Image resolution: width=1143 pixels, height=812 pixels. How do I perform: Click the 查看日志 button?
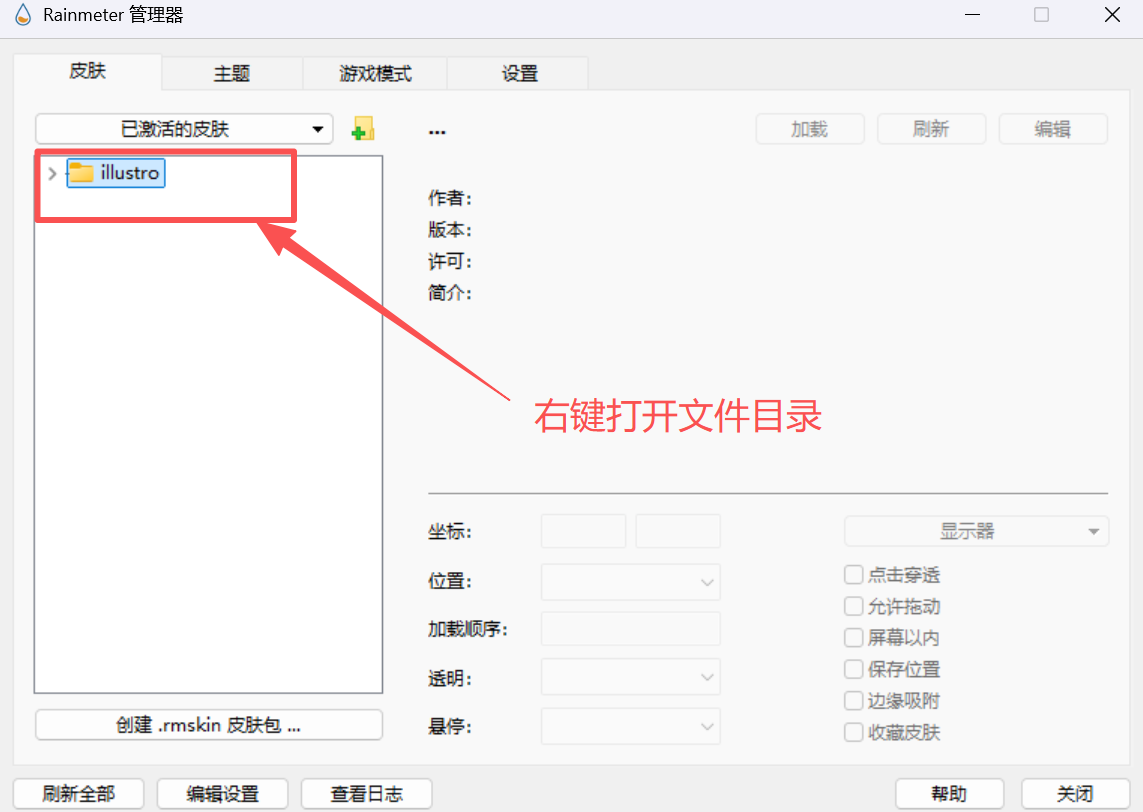pyautogui.click(x=367, y=794)
